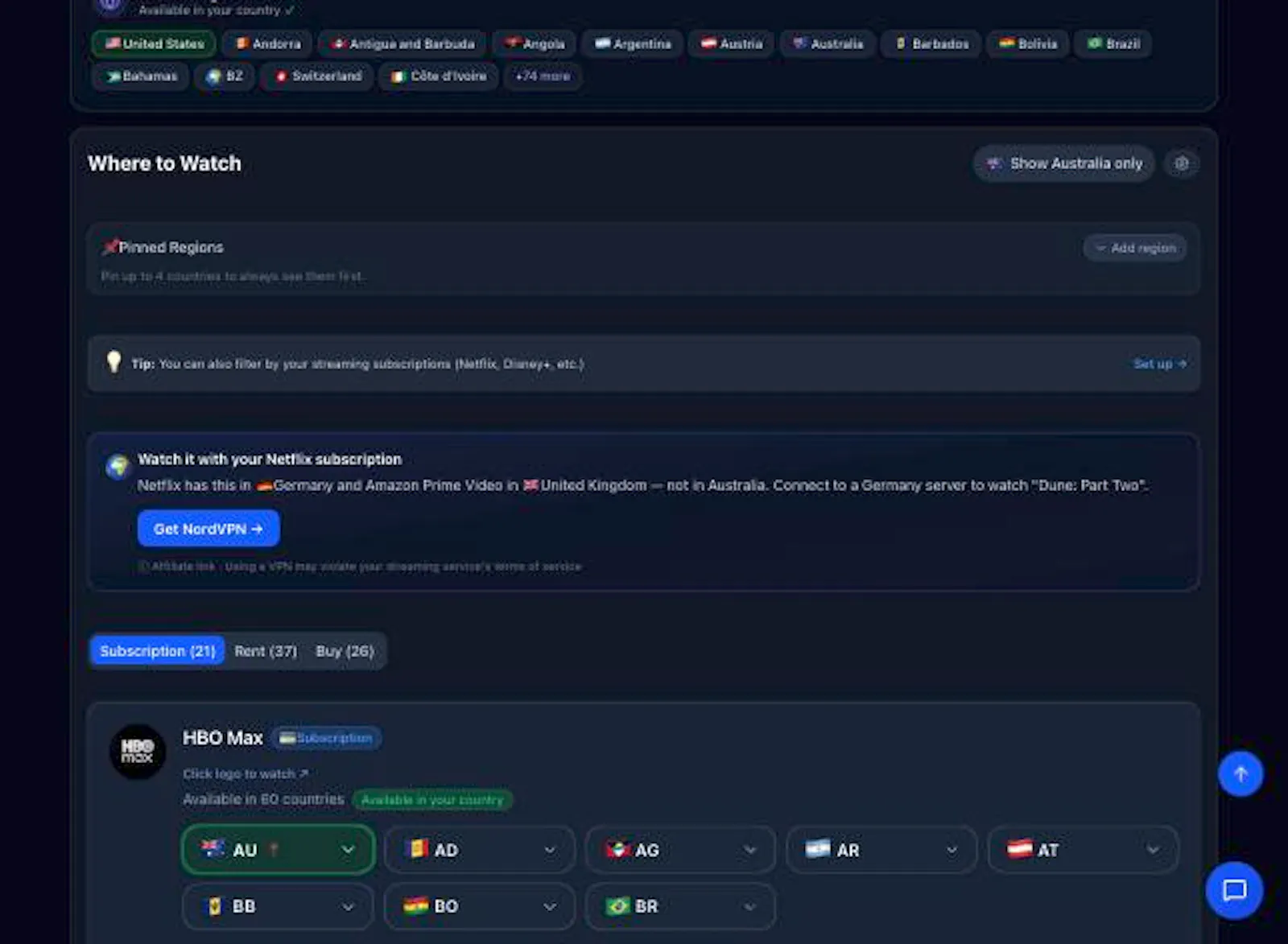Screen dimensions: 1288x944
Task: Toggle Show Australia only filter
Action: 1064,163
